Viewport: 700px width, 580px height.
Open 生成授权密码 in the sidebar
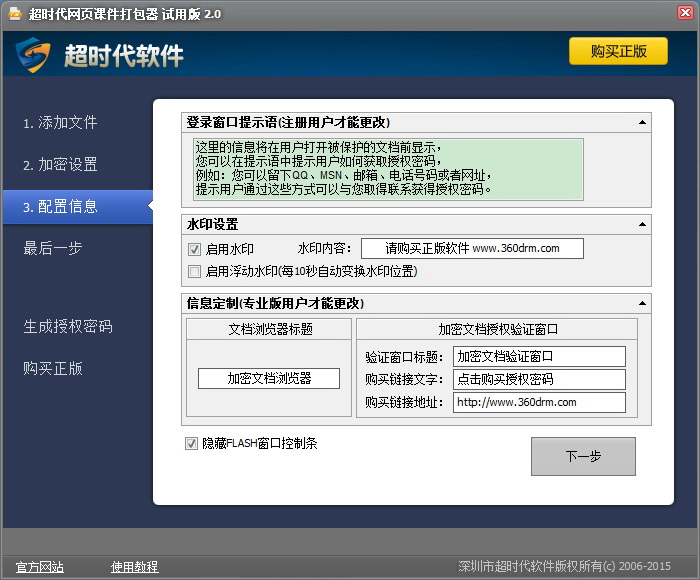point(68,326)
